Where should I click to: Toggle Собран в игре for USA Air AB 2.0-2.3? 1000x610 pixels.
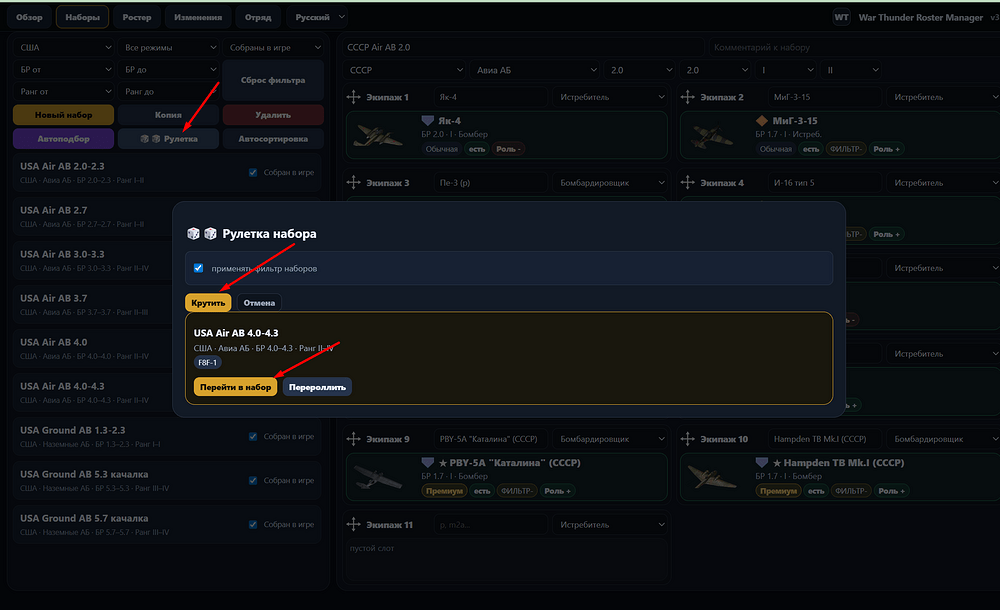253,172
